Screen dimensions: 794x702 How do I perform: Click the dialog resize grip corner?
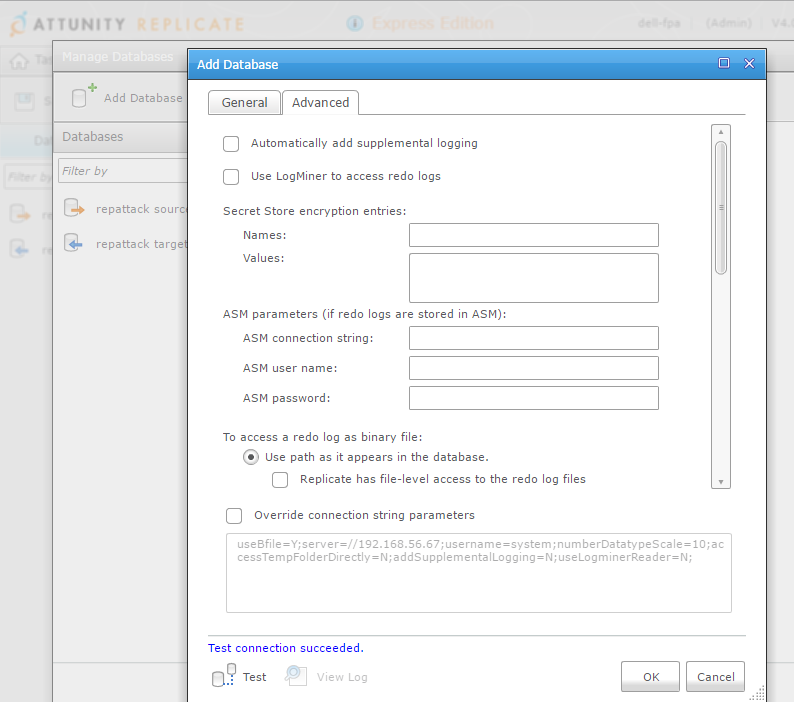758,693
